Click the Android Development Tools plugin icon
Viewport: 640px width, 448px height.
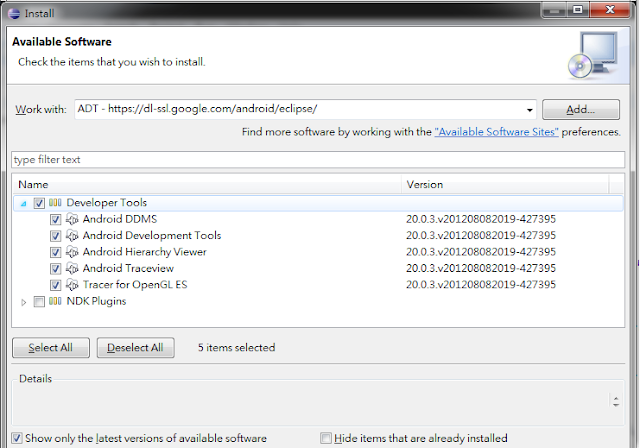tap(72, 236)
